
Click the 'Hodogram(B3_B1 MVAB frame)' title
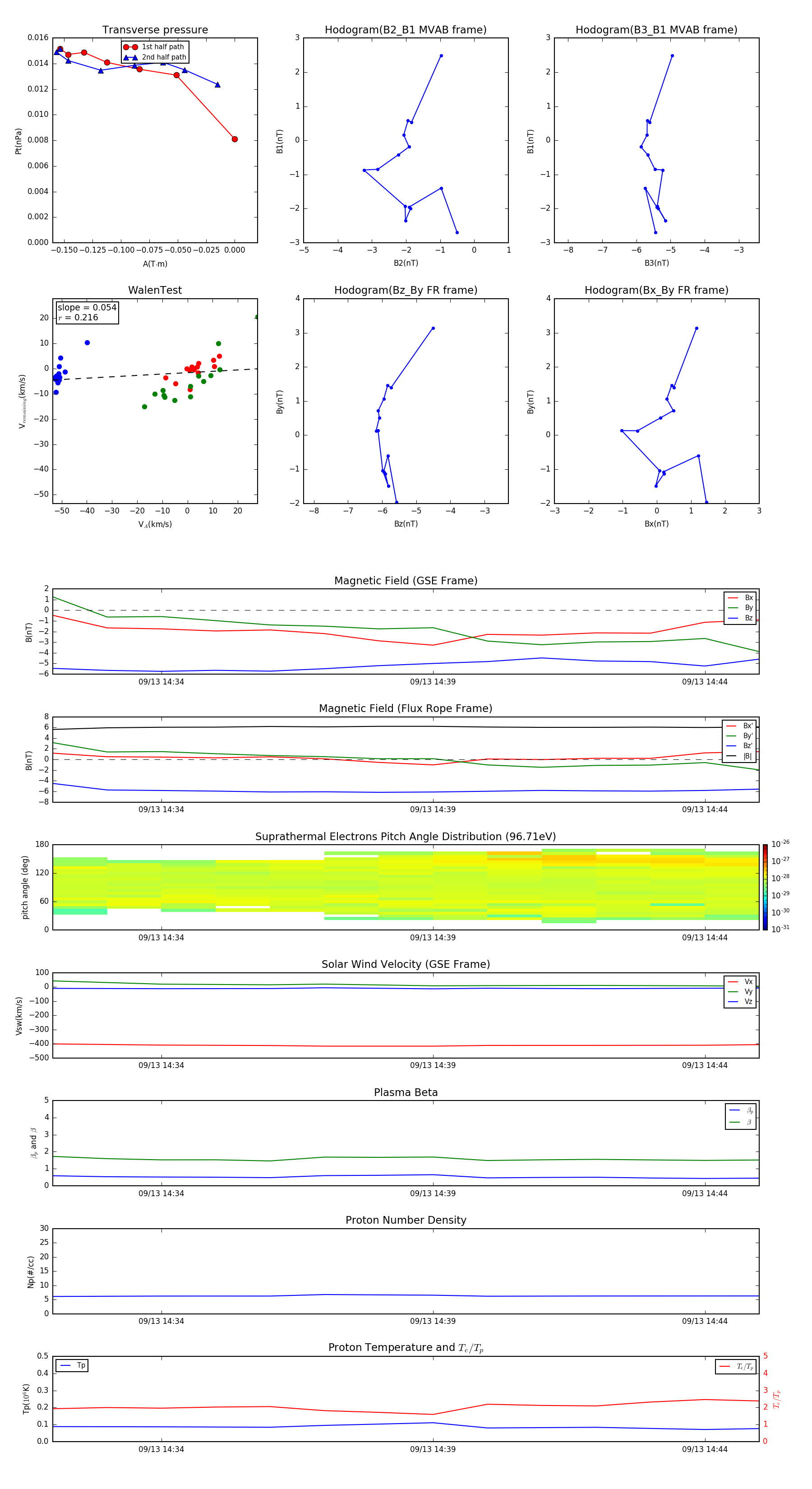(x=656, y=30)
